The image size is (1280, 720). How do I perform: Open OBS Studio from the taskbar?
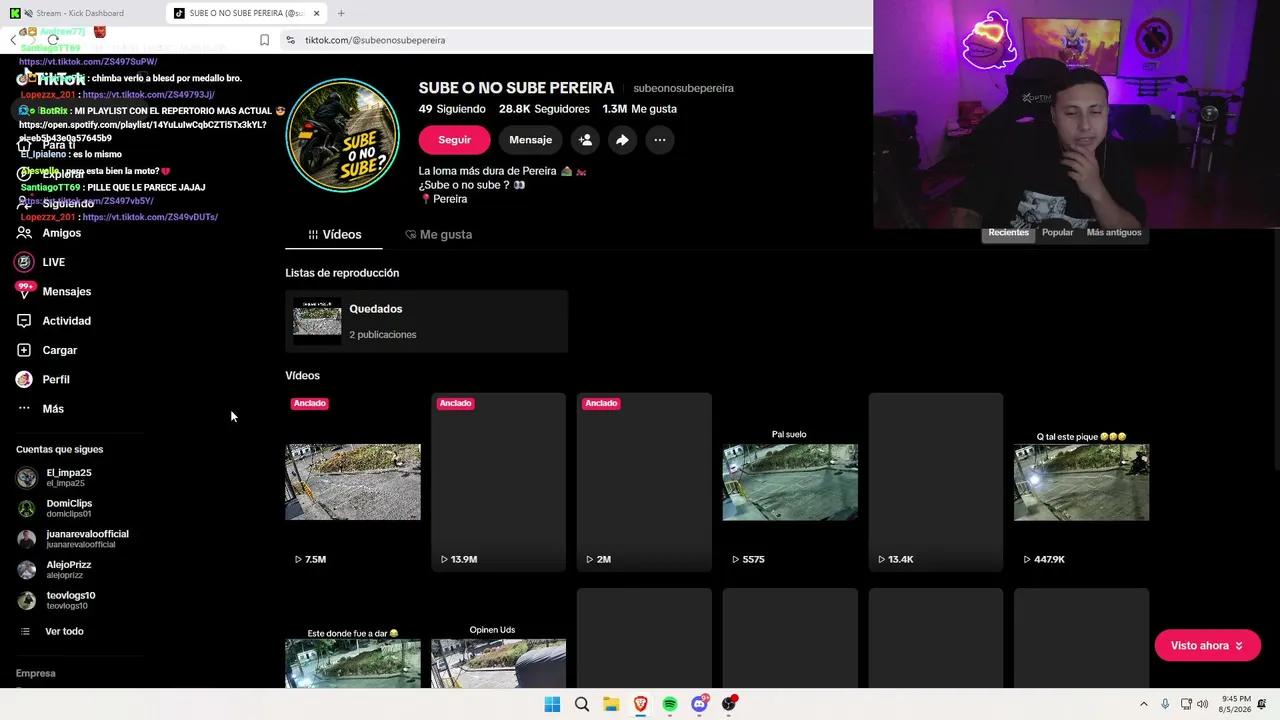coord(729,704)
